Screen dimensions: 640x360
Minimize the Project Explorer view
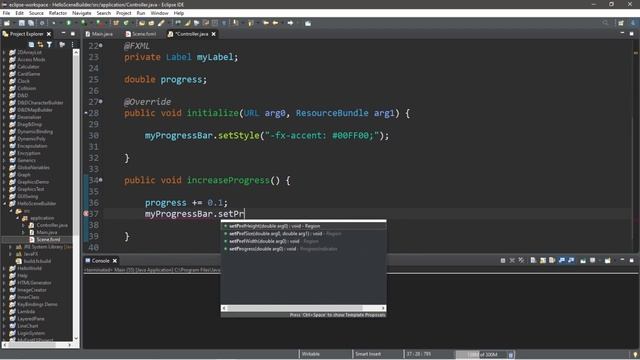[63, 33]
